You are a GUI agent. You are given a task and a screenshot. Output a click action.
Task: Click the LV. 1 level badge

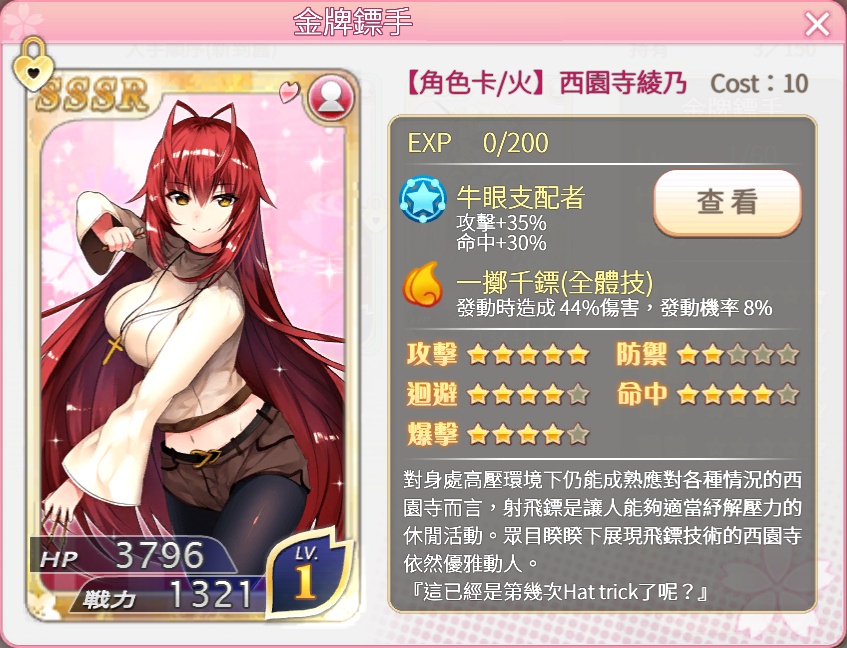(308, 572)
